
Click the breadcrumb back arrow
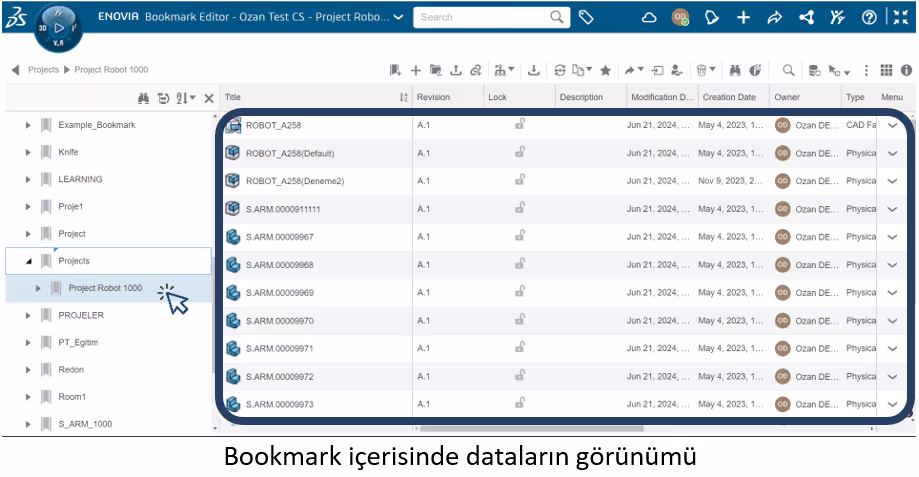15,70
